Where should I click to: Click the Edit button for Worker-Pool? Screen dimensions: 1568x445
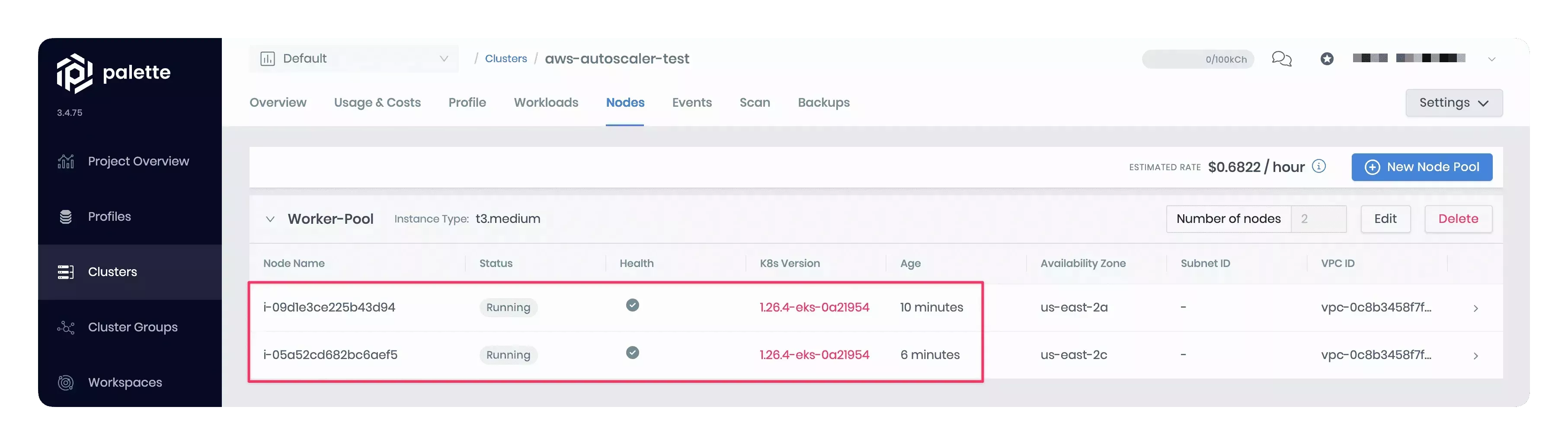(1386, 219)
